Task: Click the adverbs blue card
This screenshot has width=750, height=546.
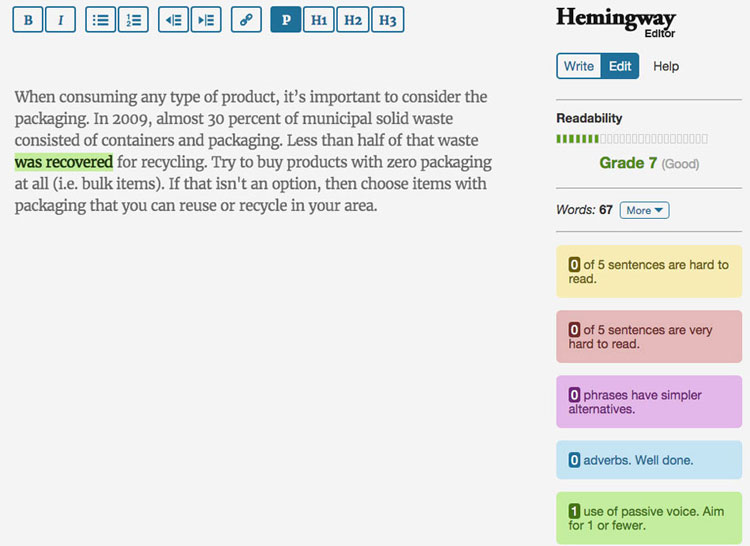Action: 649,460
